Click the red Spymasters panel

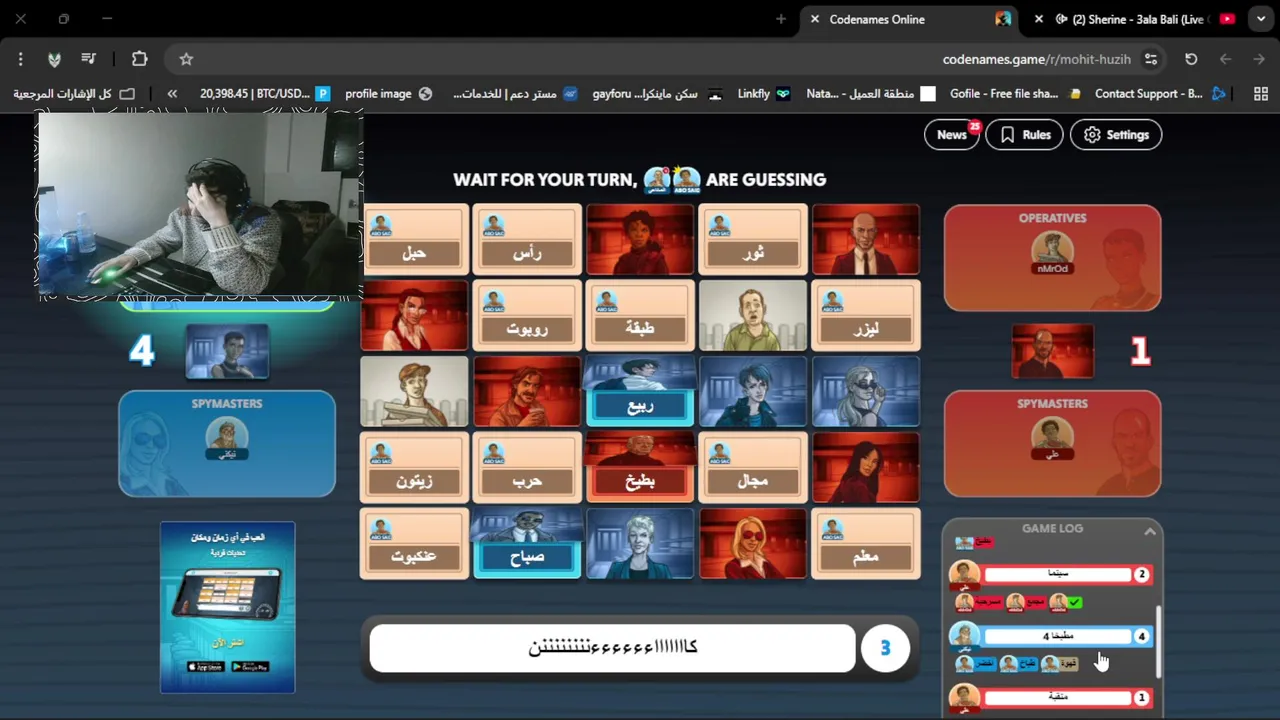click(1052, 444)
